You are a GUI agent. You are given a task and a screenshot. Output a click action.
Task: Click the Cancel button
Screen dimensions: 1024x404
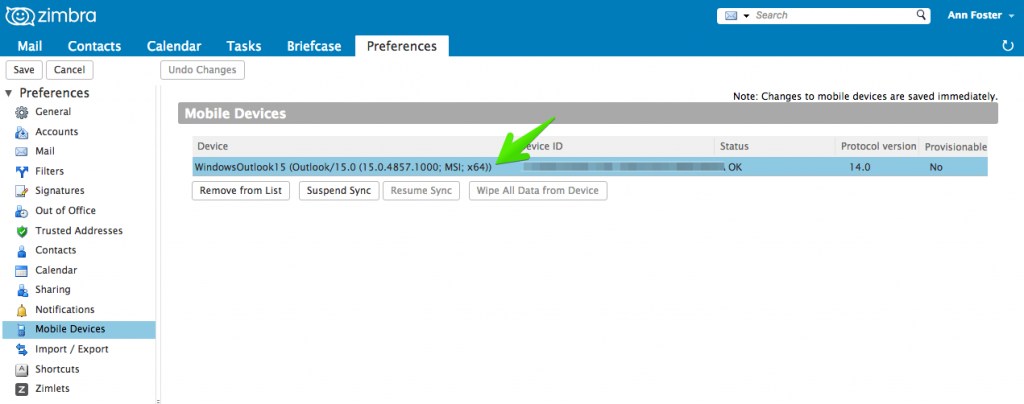(x=69, y=70)
